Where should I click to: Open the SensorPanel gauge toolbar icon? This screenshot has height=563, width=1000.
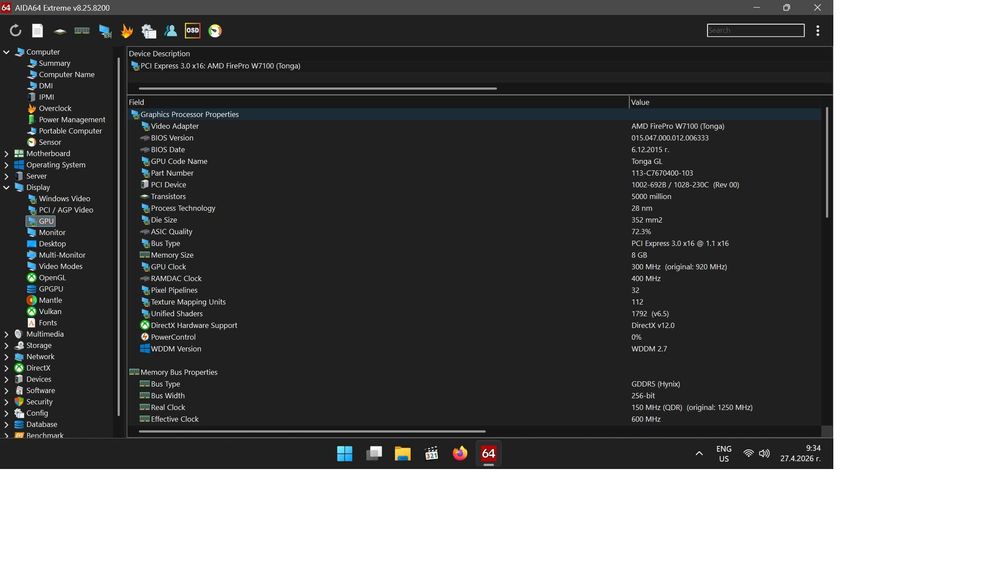click(x=215, y=31)
